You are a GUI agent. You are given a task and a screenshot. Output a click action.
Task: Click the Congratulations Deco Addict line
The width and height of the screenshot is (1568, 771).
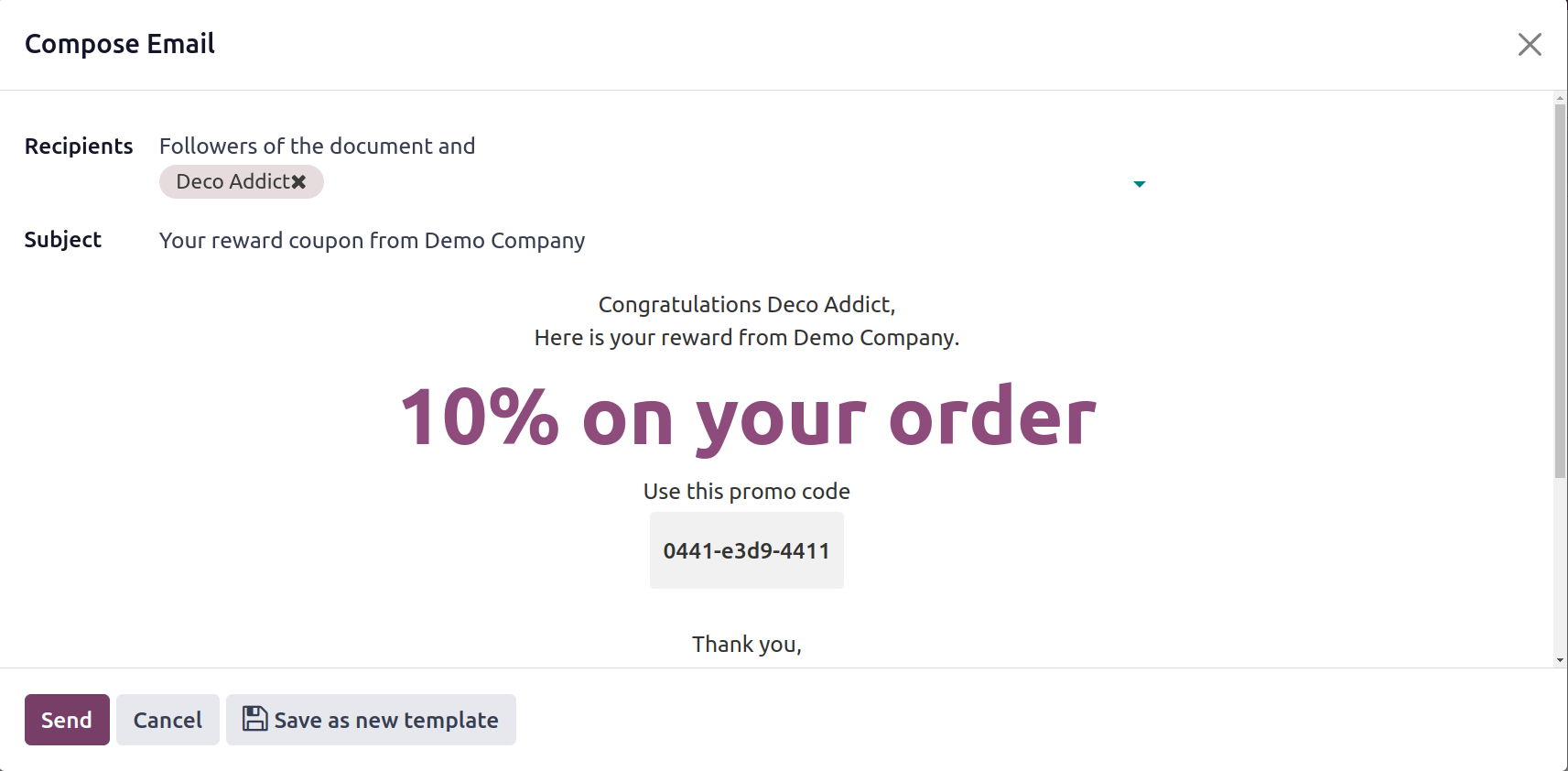tap(747, 305)
